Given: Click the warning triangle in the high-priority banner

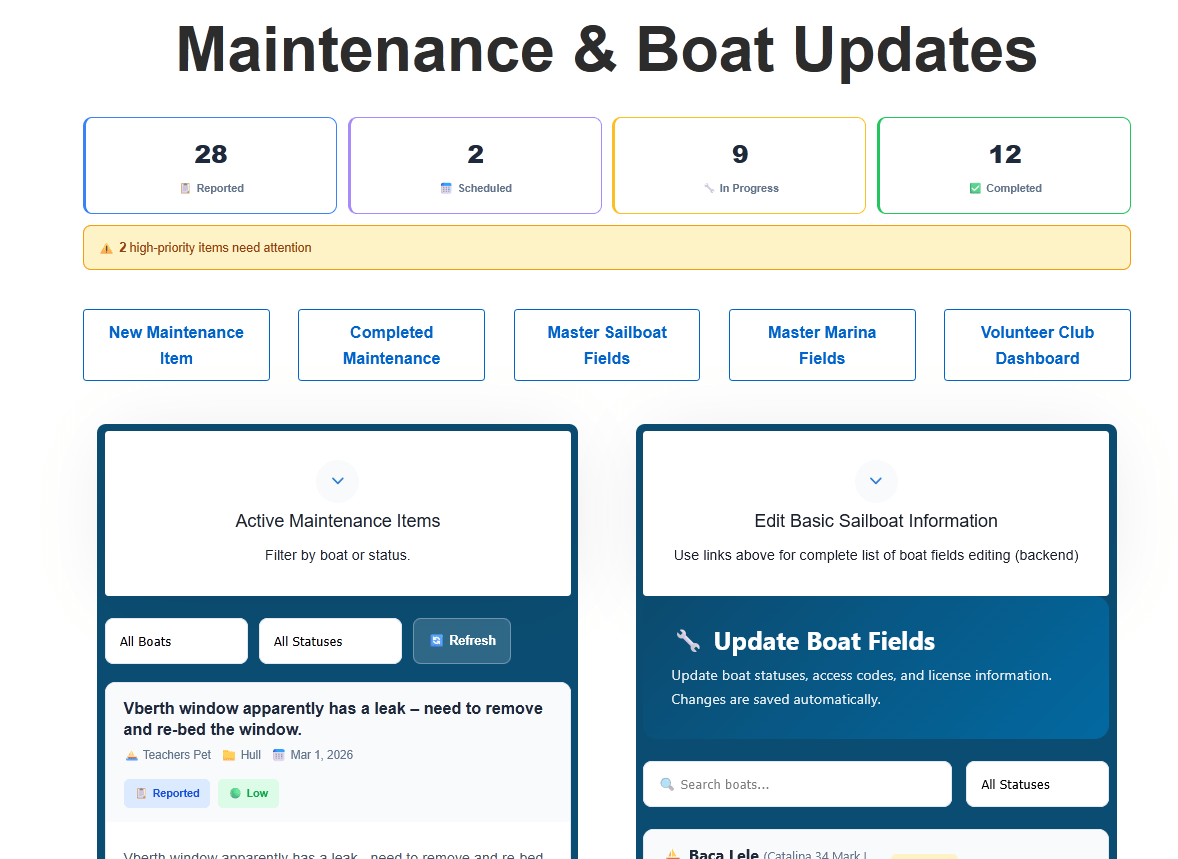Looking at the screenshot, I should [106, 247].
